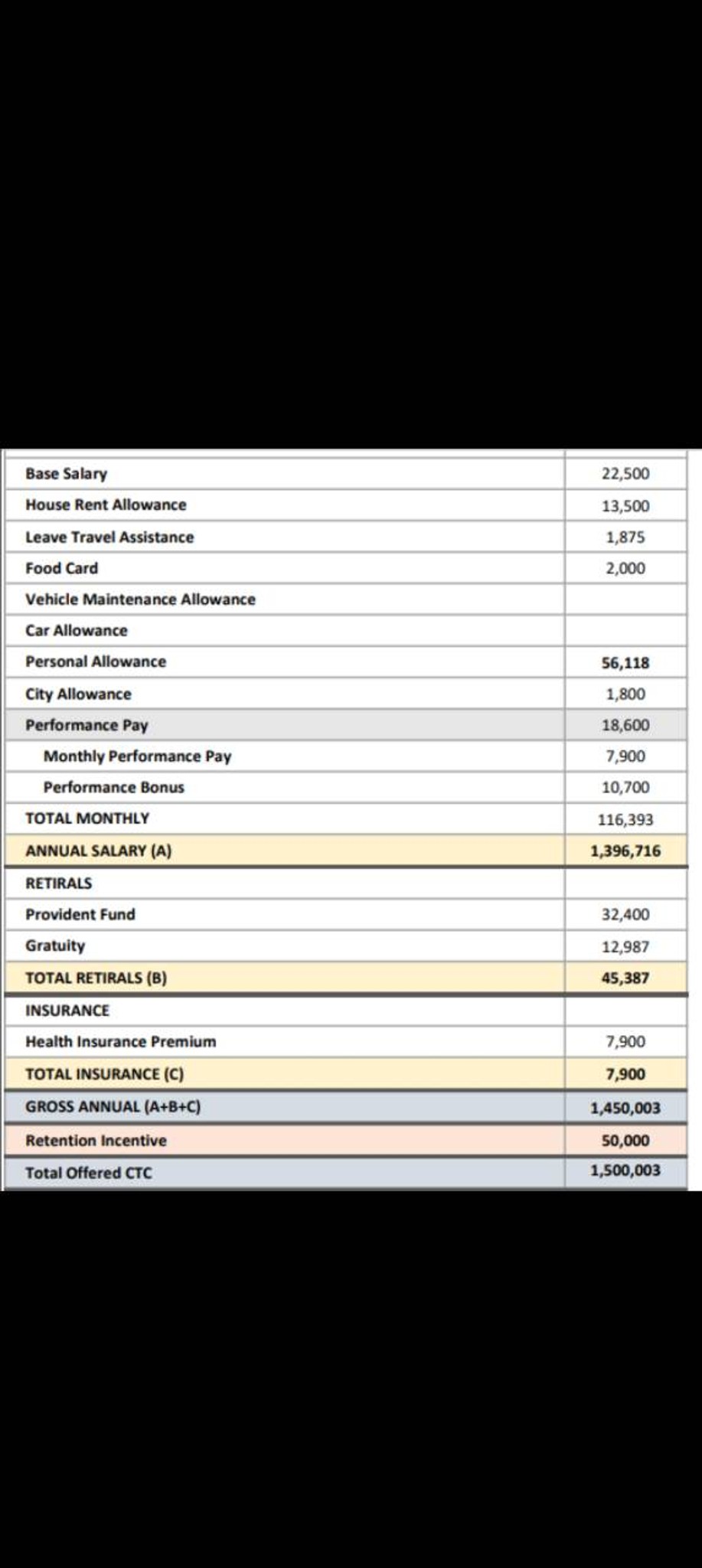
Task: Click the Leave Travel Assistance value 1,875
Action: [625, 537]
